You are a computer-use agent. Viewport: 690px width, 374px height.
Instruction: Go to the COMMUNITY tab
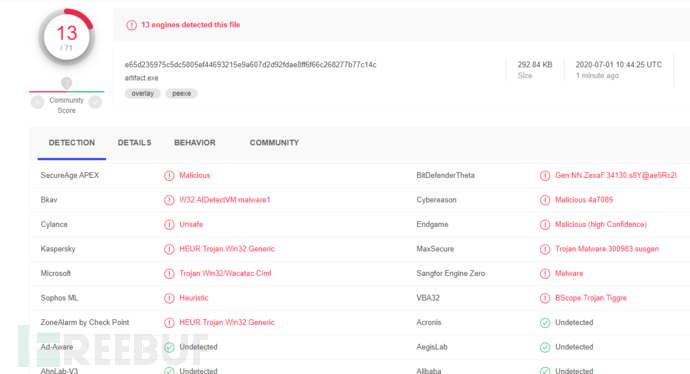pyautogui.click(x=274, y=143)
